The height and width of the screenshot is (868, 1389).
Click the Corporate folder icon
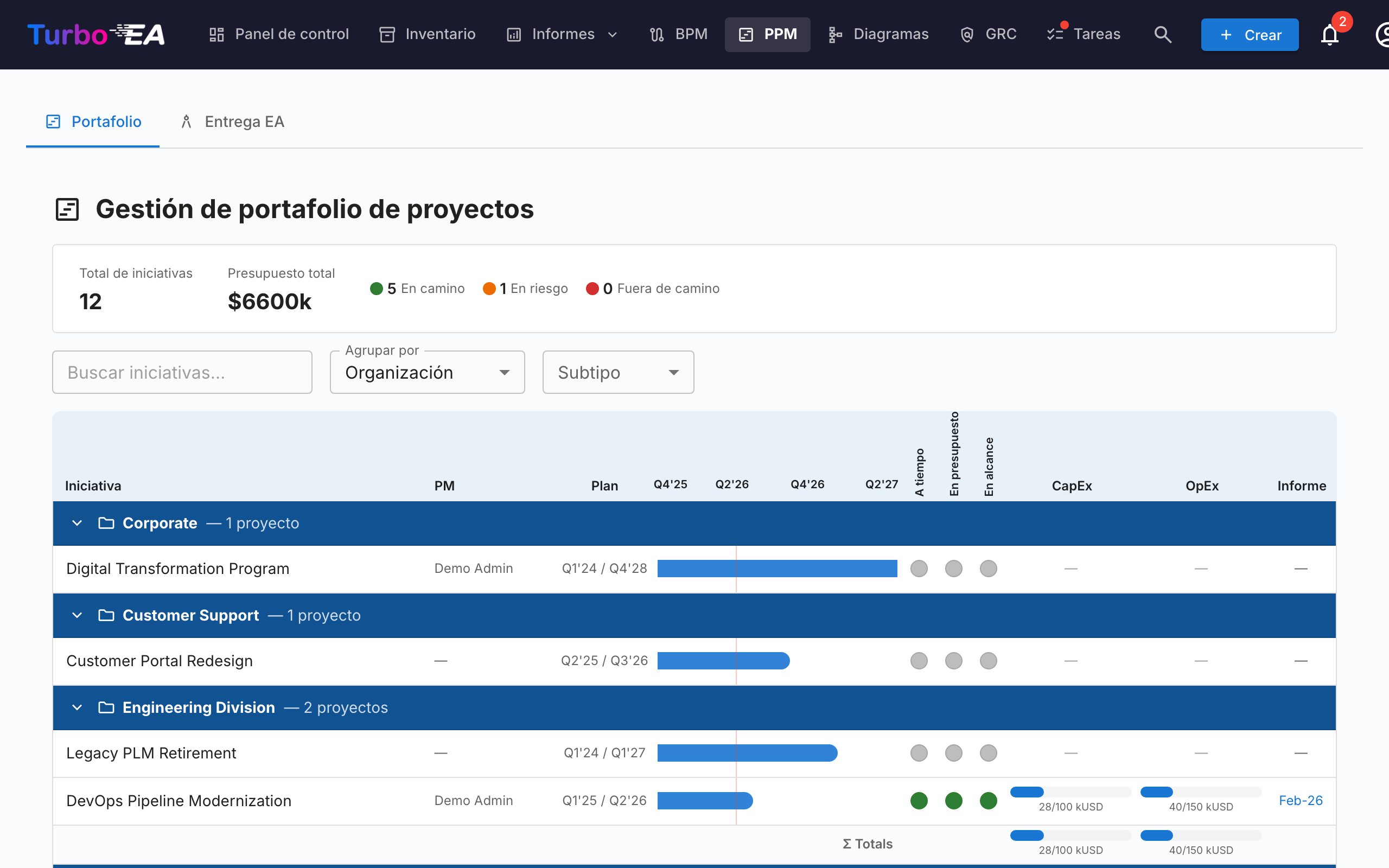click(x=106, y=523)
